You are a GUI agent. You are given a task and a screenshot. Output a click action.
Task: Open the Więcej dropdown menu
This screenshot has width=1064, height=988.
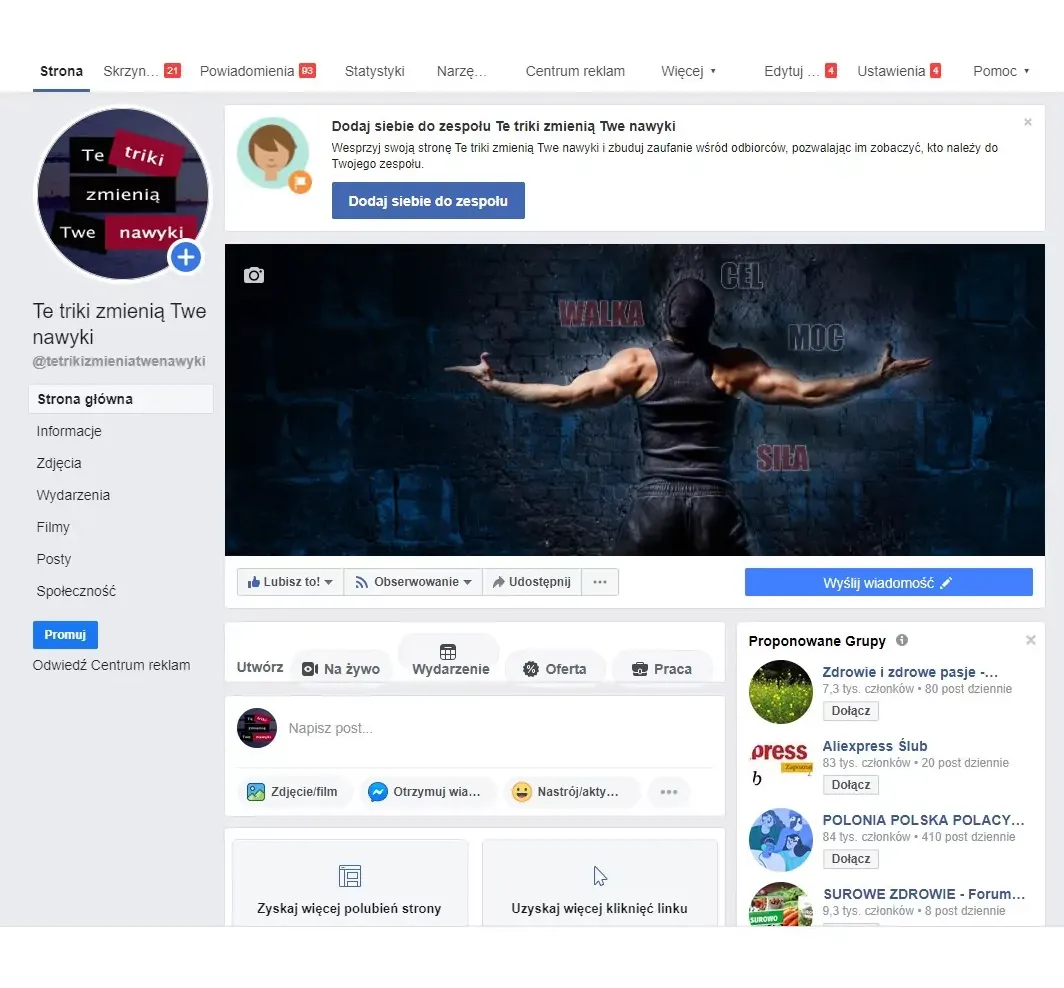[x=688, y=71]
